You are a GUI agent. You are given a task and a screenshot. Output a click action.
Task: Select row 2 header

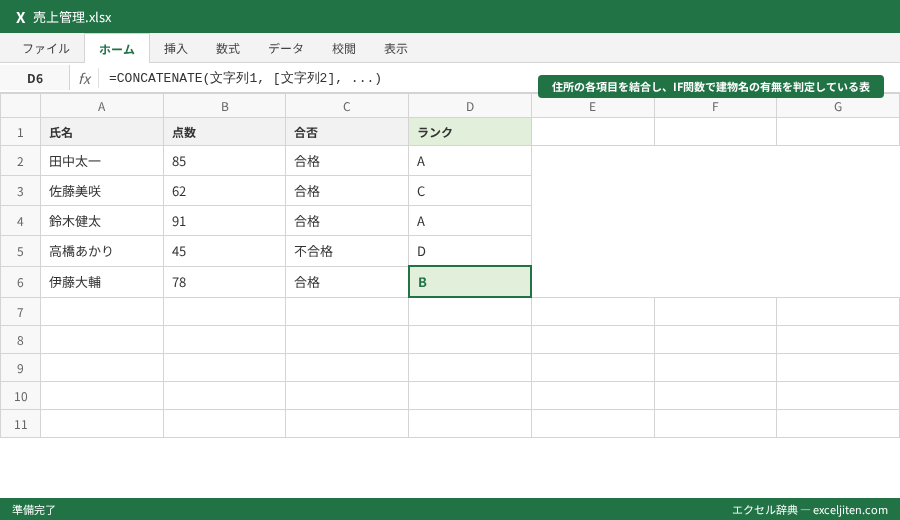tap(20, 161)
